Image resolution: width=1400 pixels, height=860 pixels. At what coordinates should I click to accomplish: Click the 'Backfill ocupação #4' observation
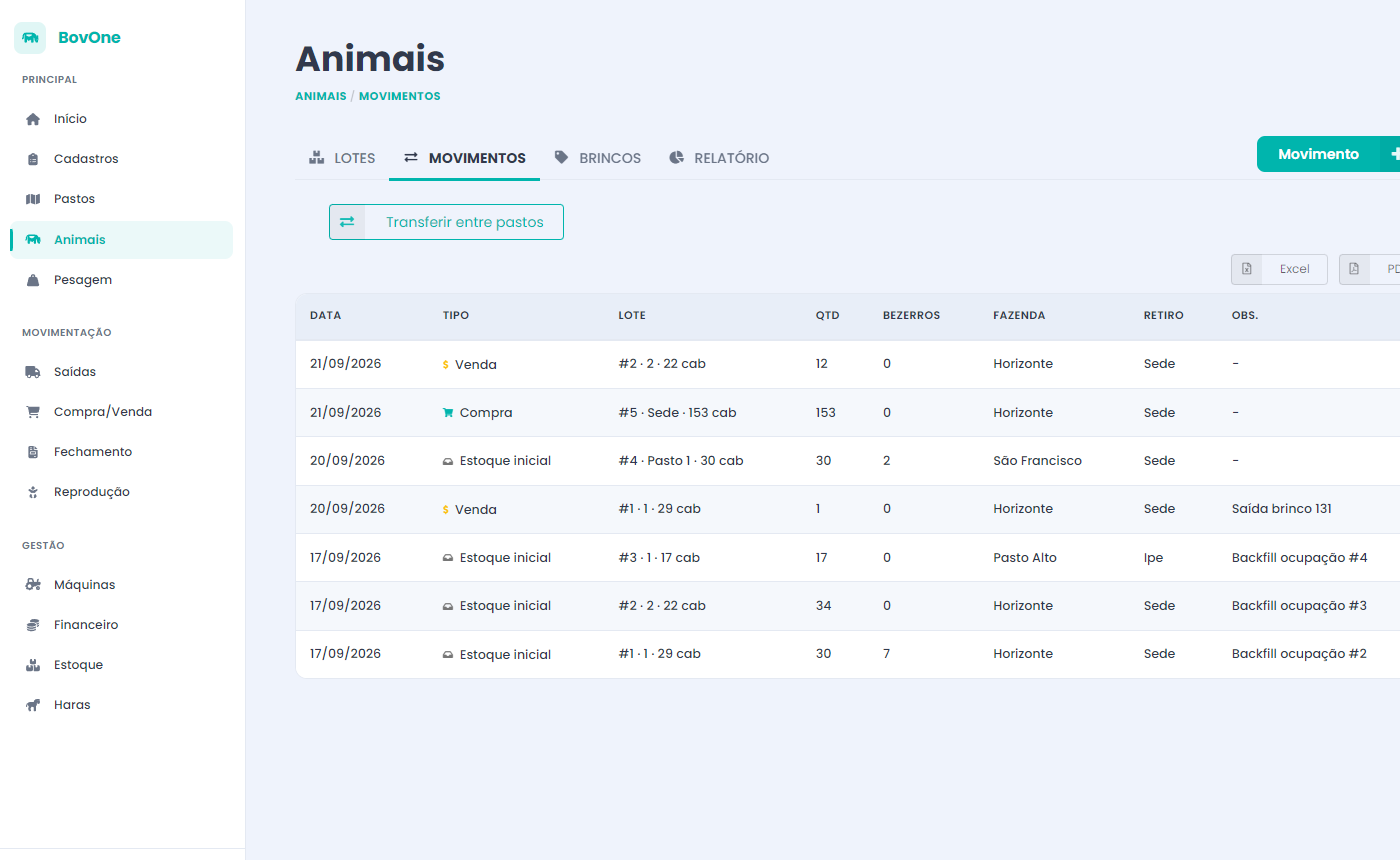[x=1300, y=558]
